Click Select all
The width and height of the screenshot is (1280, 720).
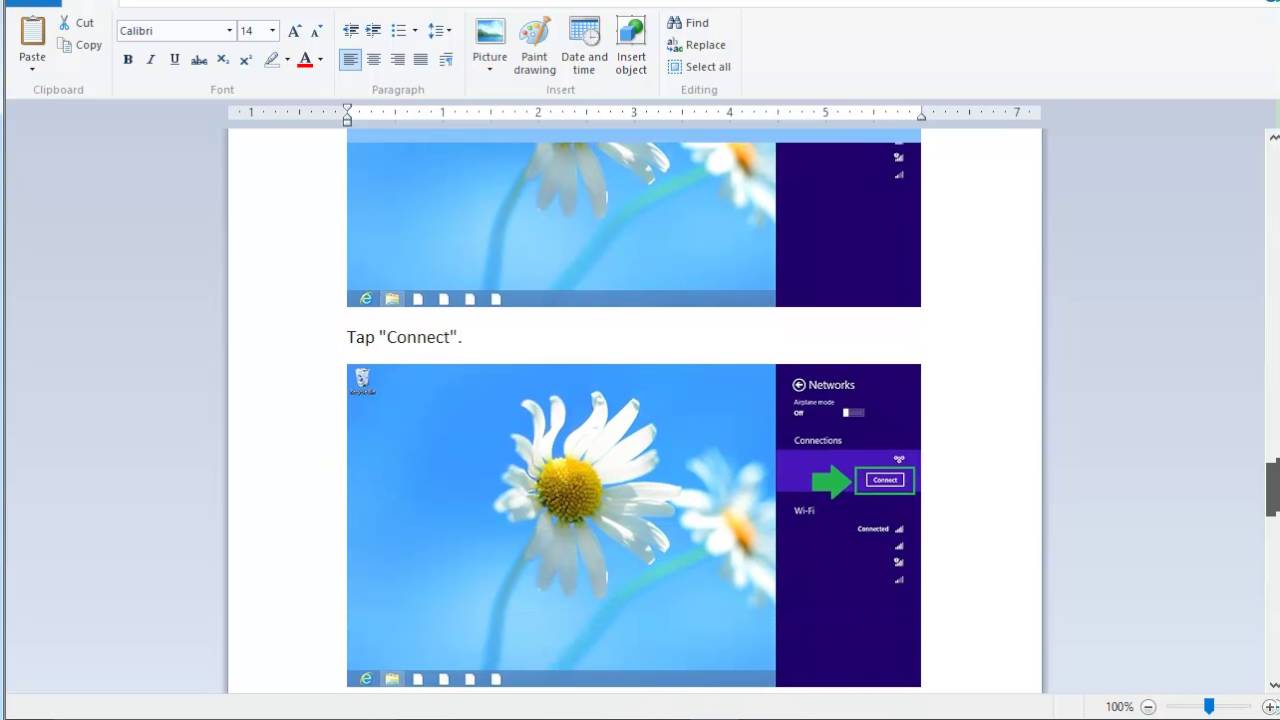pyautogui.click(x=699, y=67)
